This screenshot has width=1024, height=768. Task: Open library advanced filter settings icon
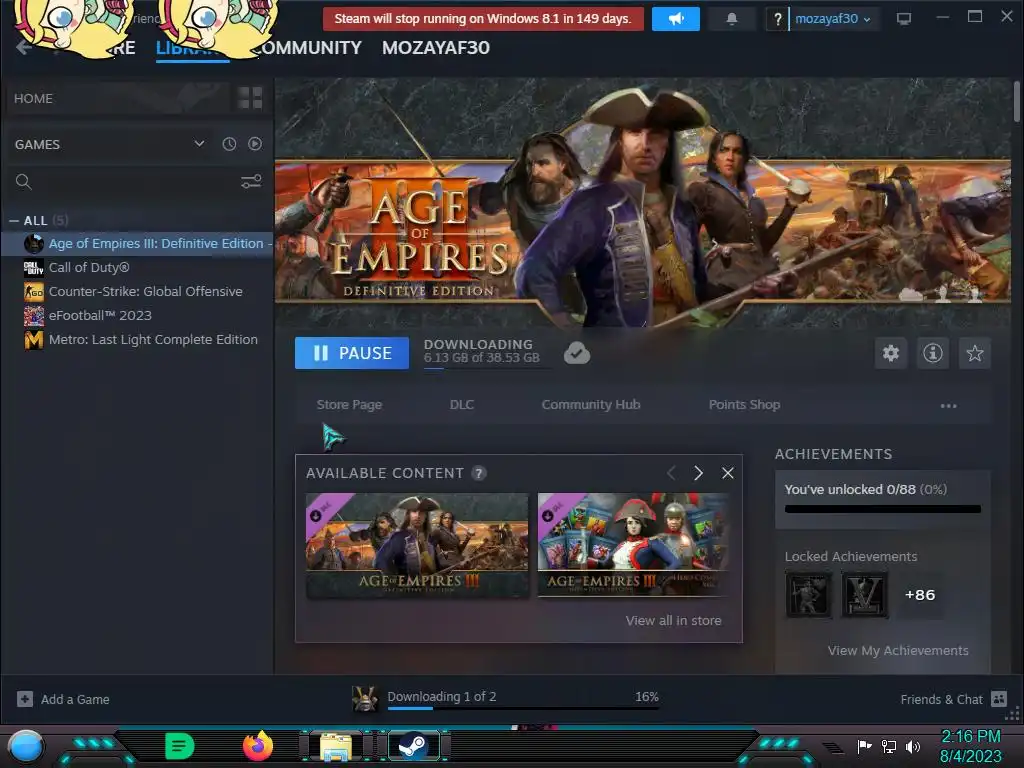(251, 182)
